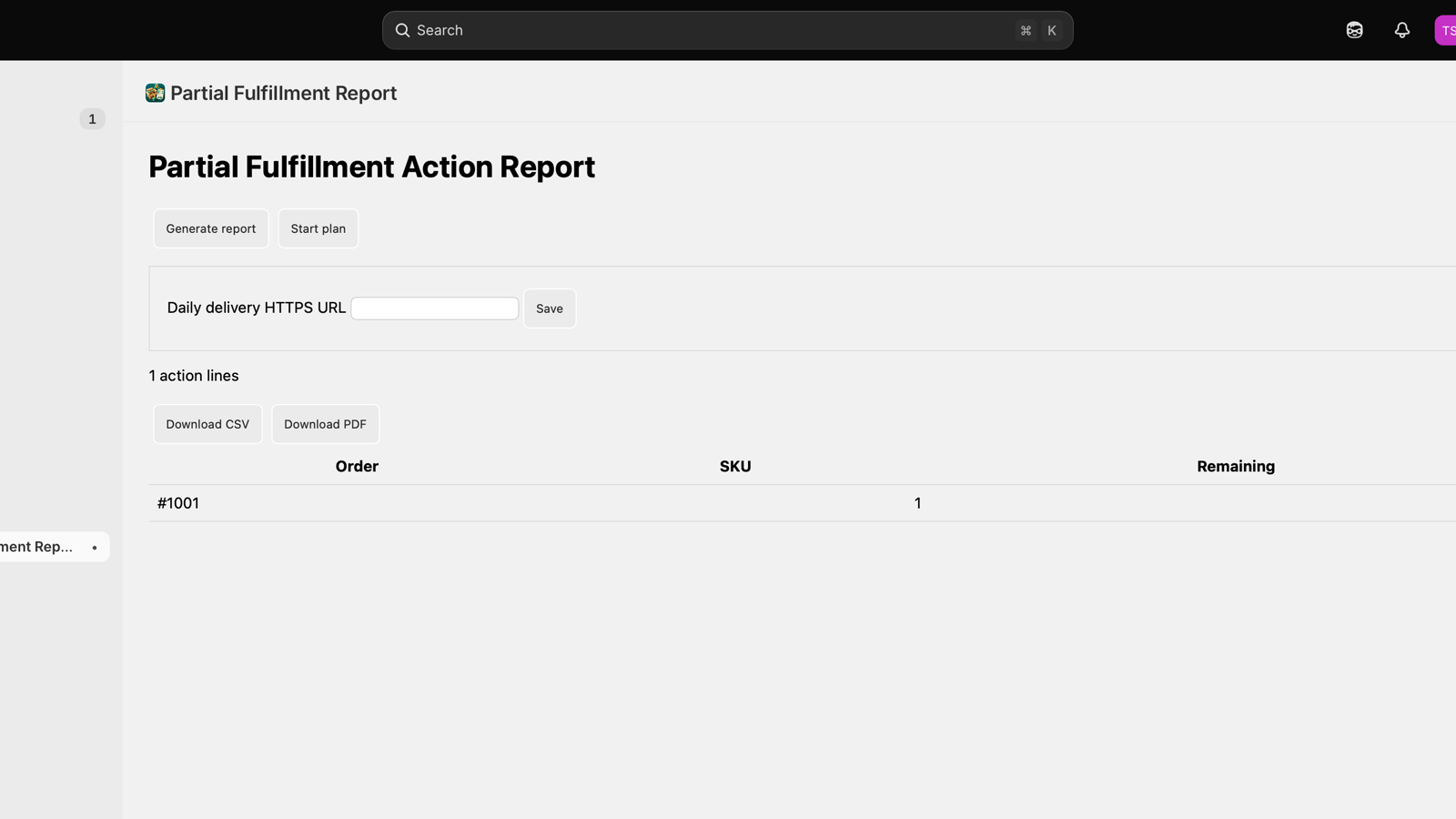Click the dot icon beside sidebar app item
Screen dimensions: 1456x819
click(95, 547)
